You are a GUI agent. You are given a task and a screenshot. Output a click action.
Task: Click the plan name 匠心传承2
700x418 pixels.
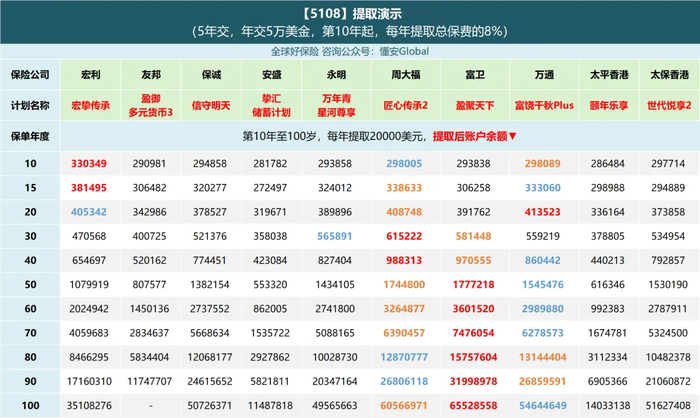click(x=406, y=105)
